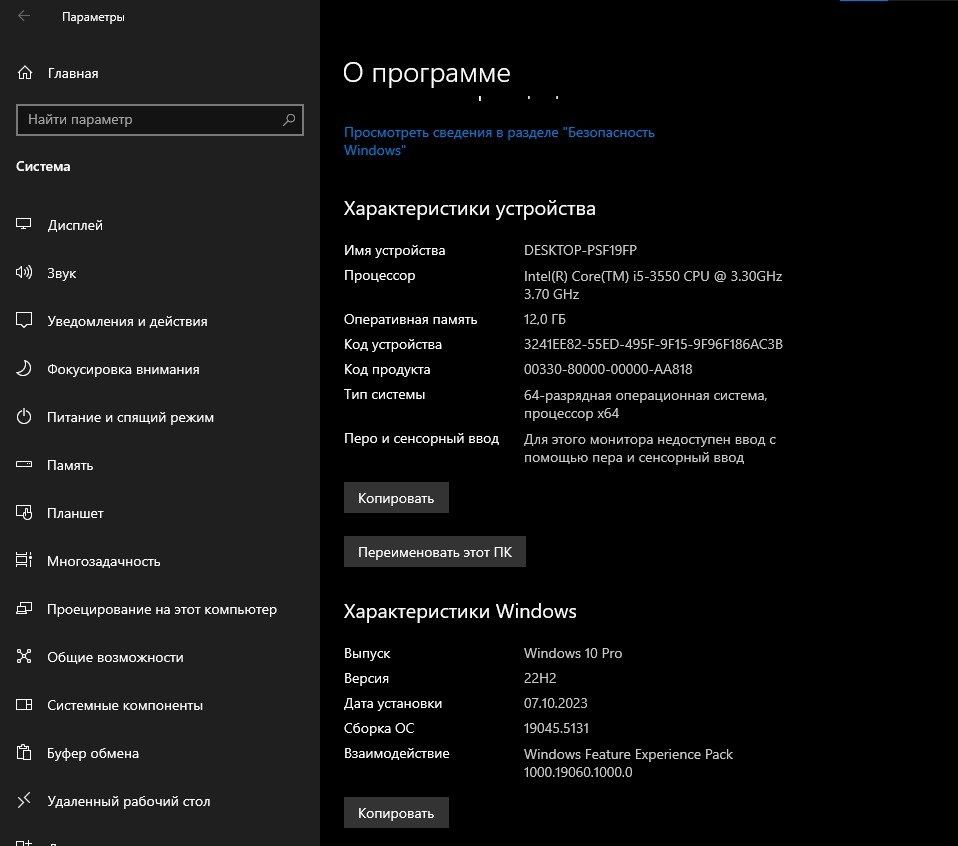This screenshot has width=958, height=846.
Task: Click the Память storage icon
Action: tap(24, 464)
